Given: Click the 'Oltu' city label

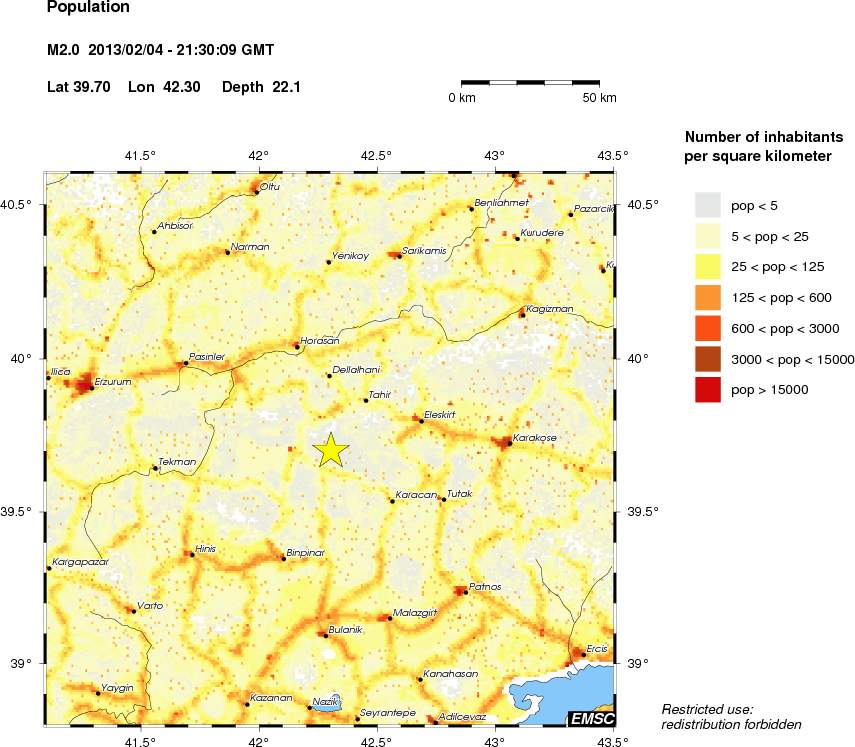Looking at the screenshot, I should tap(269, 186).
